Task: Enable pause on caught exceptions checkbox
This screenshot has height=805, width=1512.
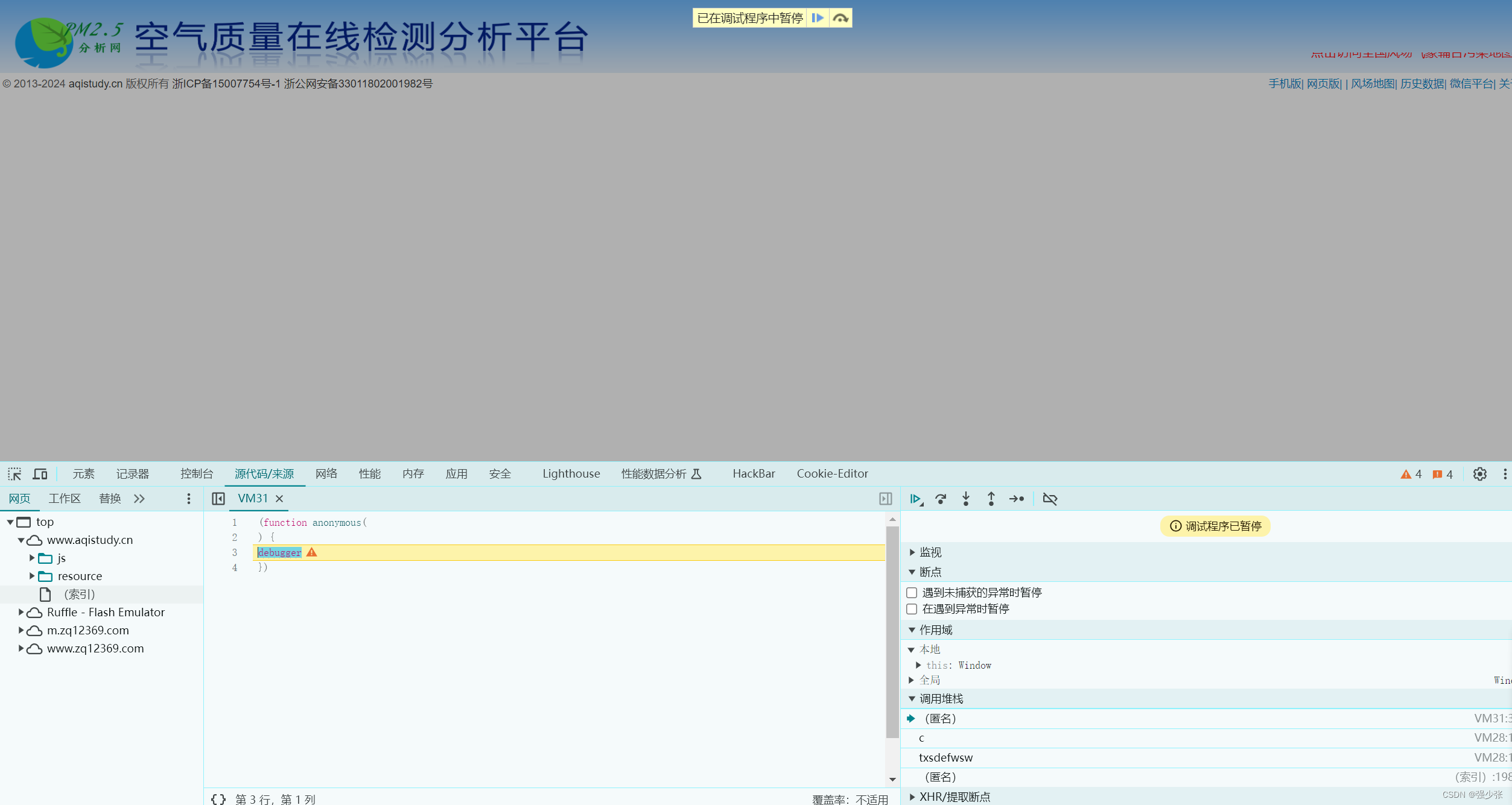Action: 912,609
